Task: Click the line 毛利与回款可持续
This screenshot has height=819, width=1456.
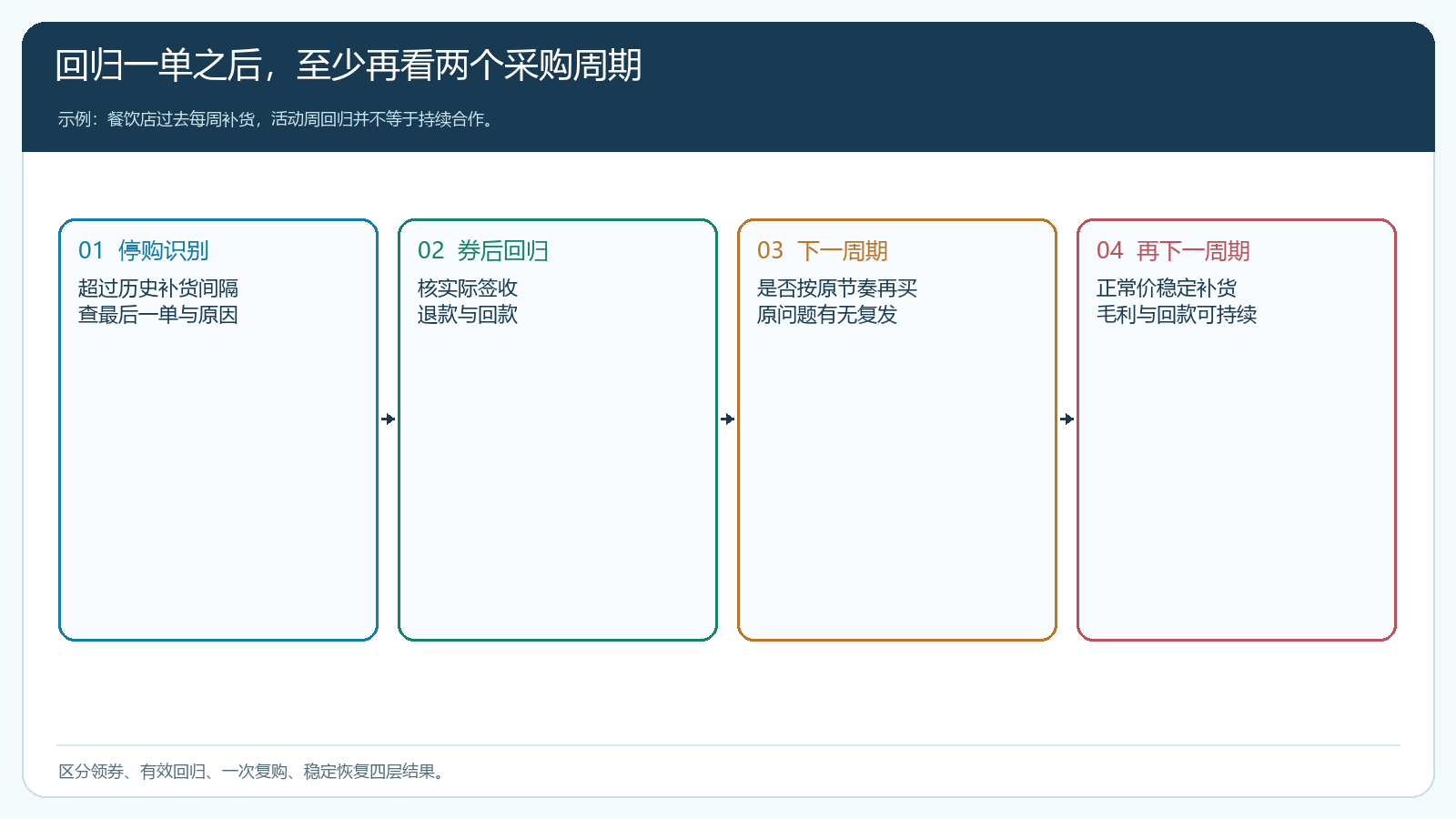Action: pos(1177,315)
